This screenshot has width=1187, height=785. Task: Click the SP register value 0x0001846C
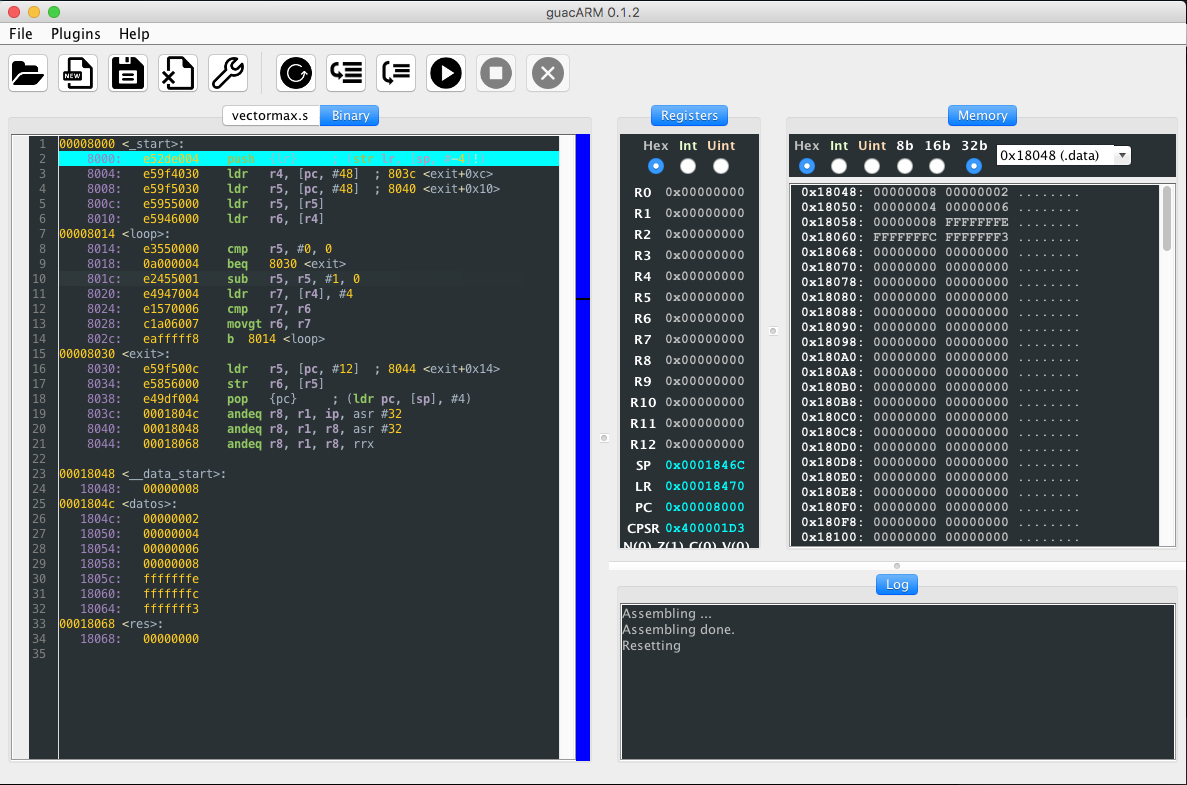click(705, 465)
